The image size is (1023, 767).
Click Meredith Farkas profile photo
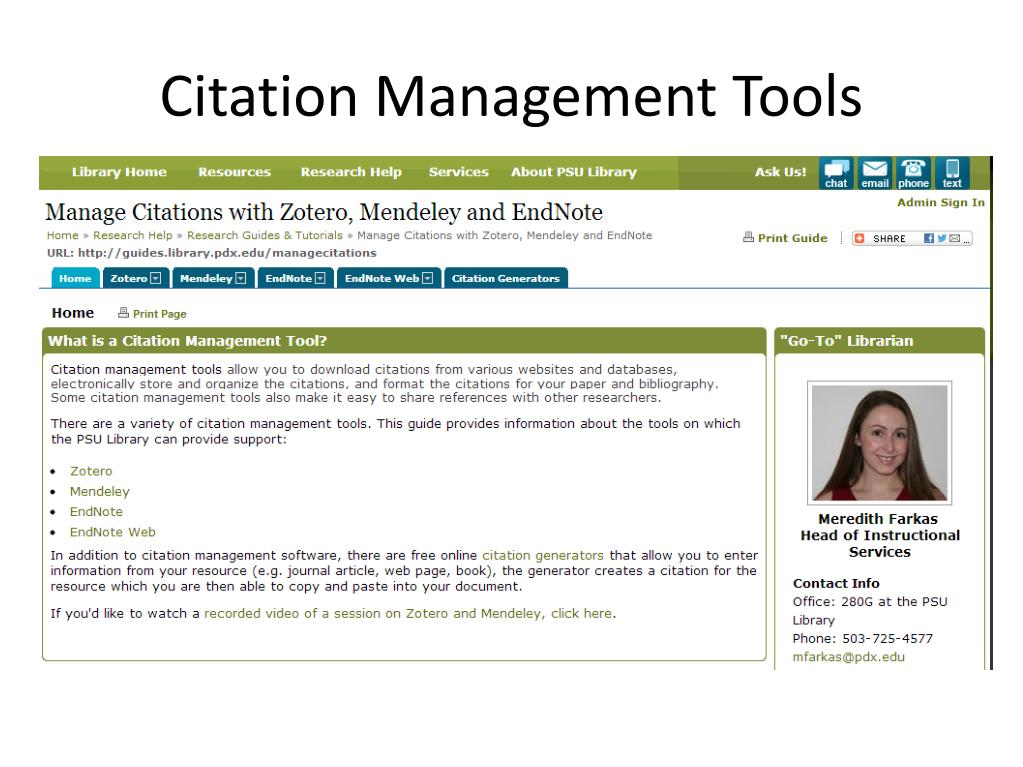879,443
